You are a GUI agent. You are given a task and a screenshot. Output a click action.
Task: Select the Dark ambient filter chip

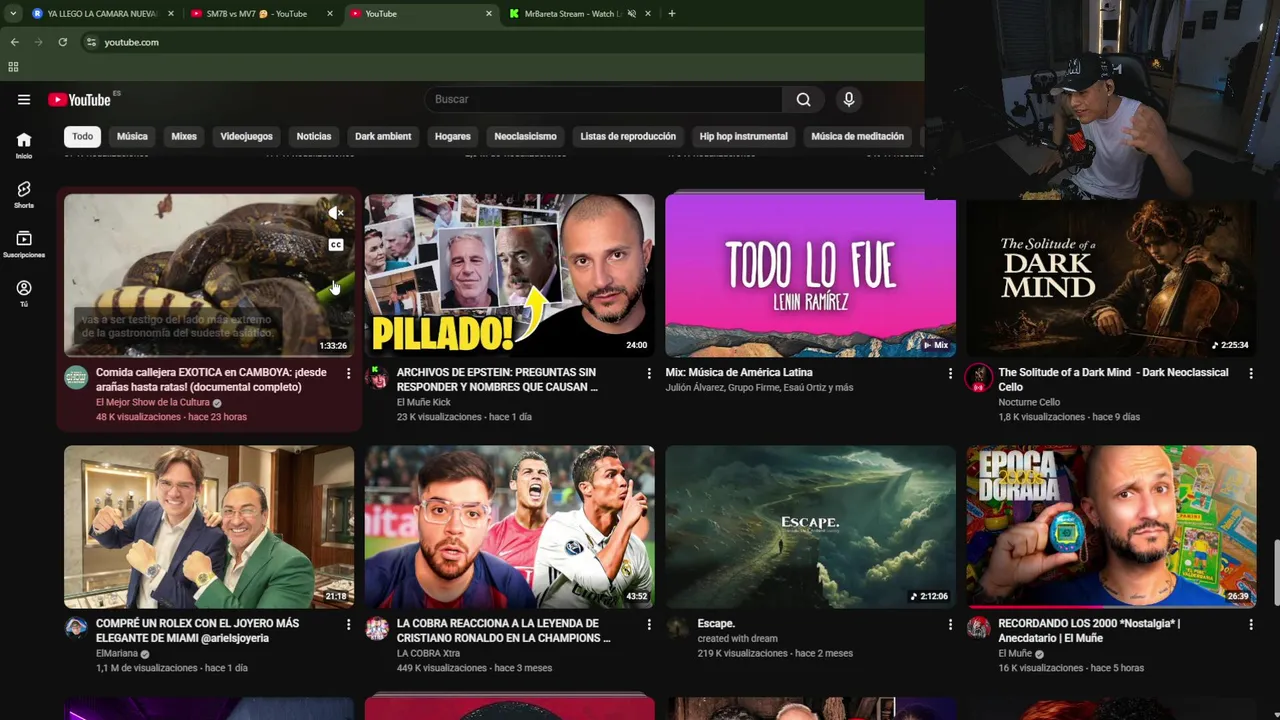(x=383, y=136)
